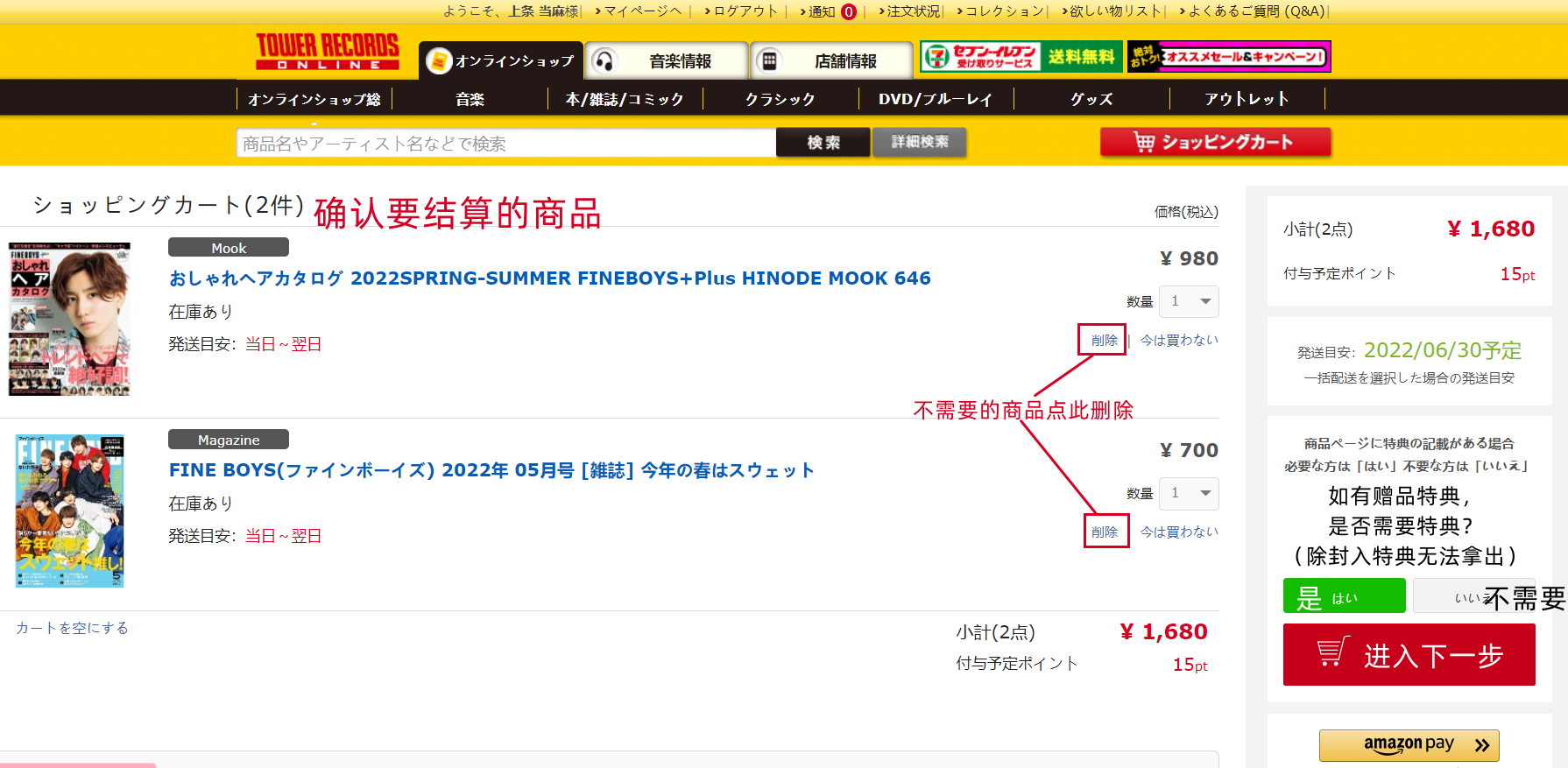
Task: Click 今は買わない for FINE BOYS magazine
Action: tap(1179, 532)
